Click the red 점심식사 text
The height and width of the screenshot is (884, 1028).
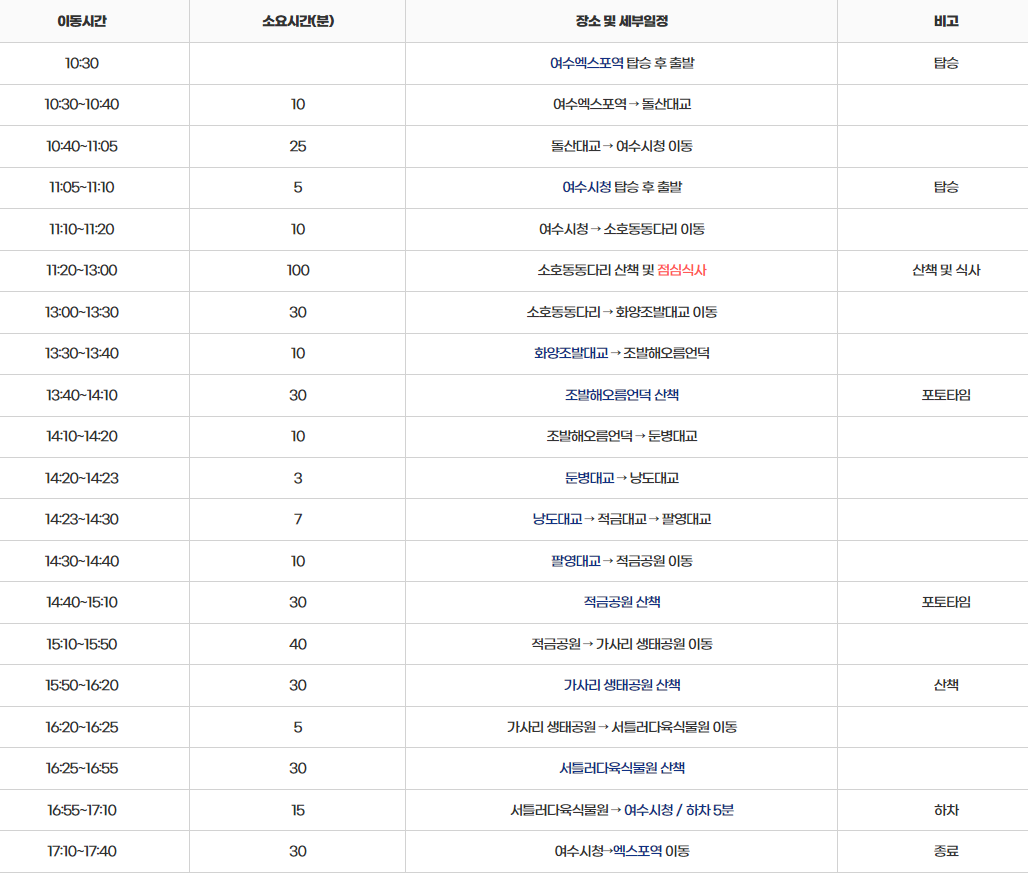(682, 271)
